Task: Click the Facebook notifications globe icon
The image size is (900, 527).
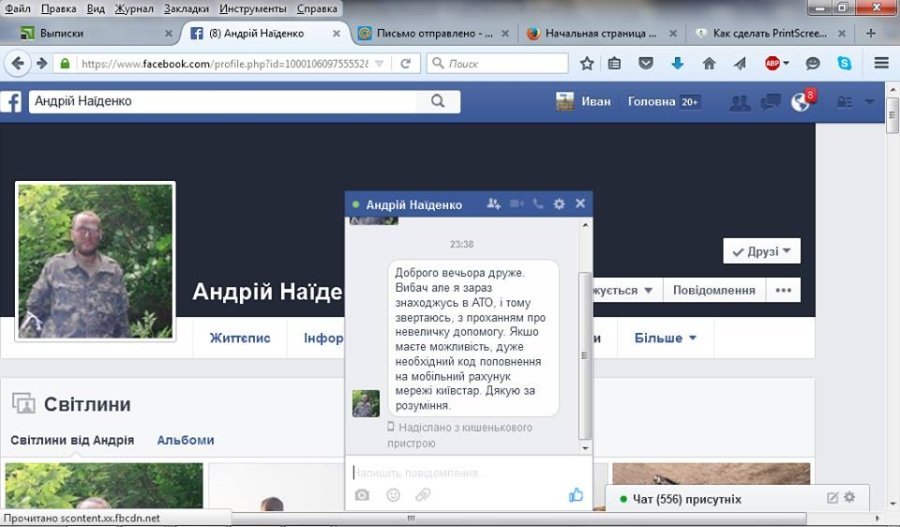Action: coord(801,102)
